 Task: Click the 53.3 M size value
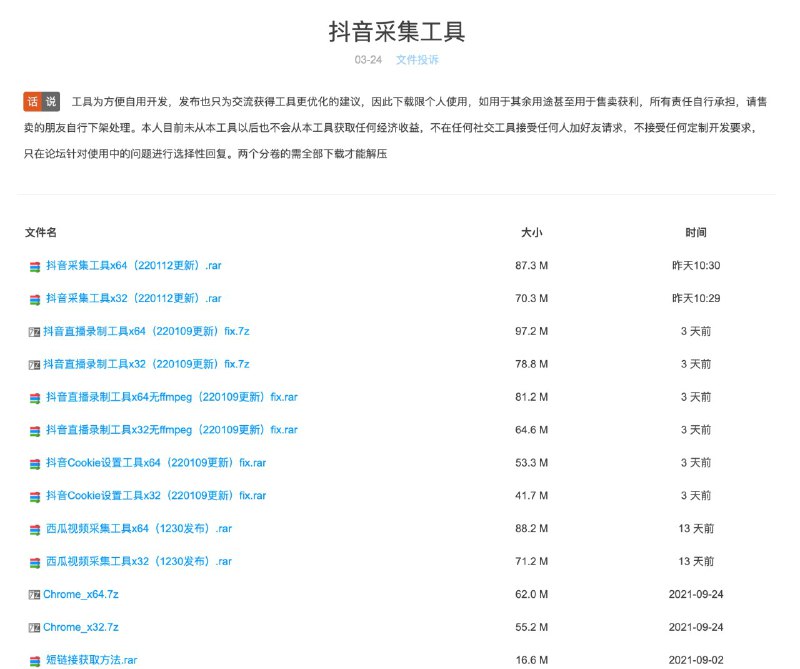531,462
